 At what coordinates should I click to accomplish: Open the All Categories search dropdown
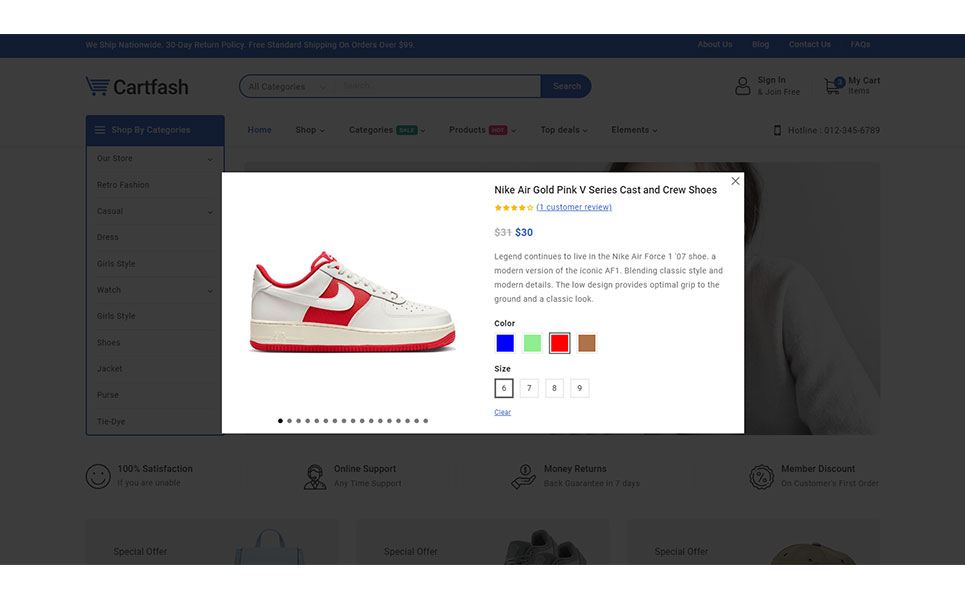[x=288, y=87]
